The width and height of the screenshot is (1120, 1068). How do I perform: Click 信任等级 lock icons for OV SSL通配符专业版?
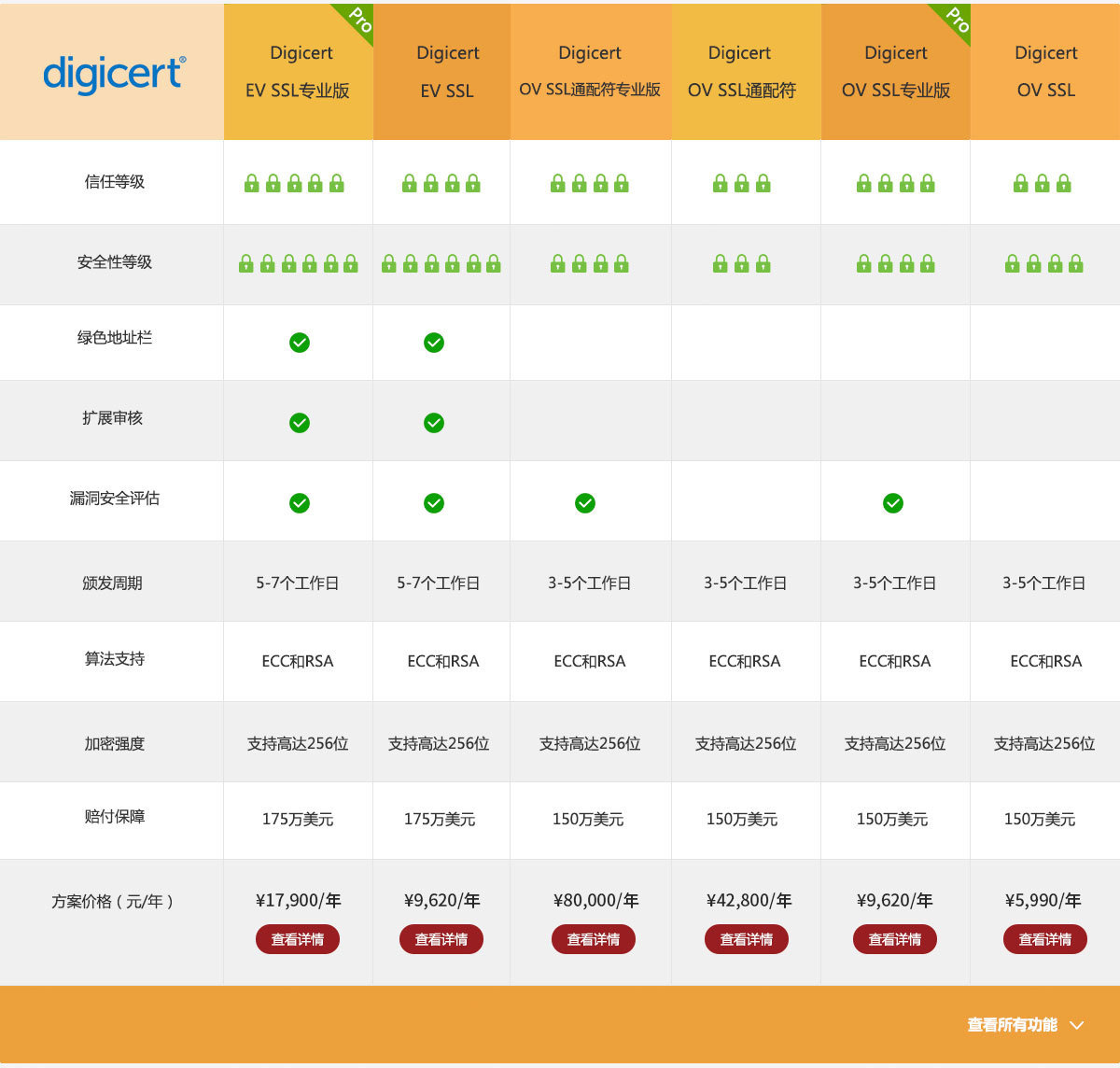click(590, 183)
